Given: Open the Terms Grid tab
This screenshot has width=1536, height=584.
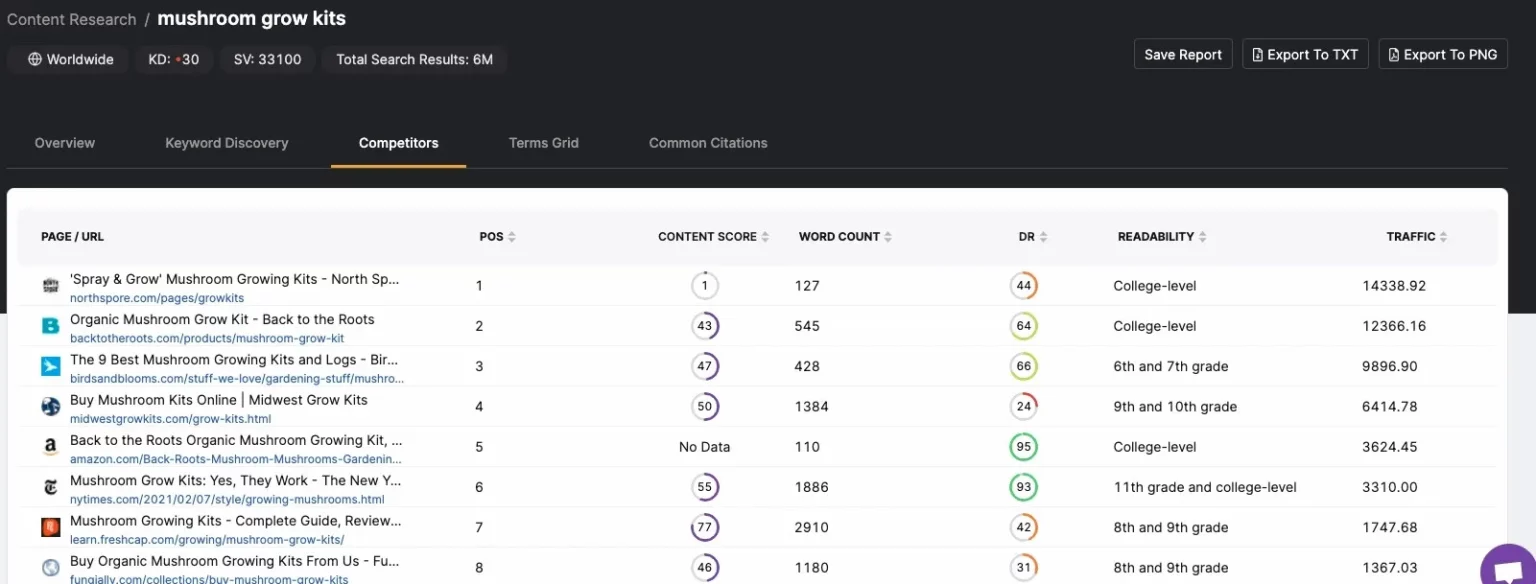Looking at the screenshot, I should [543, 143].
